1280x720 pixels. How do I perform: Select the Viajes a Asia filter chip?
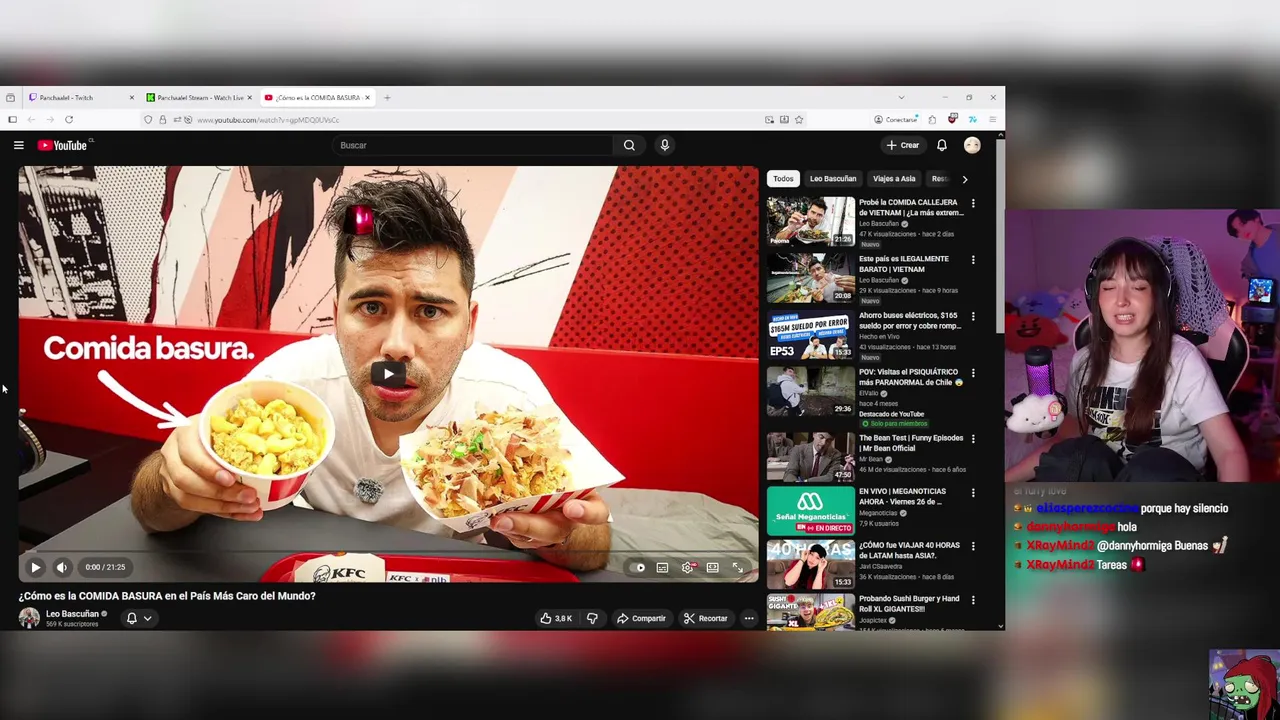tap(894, 179)
